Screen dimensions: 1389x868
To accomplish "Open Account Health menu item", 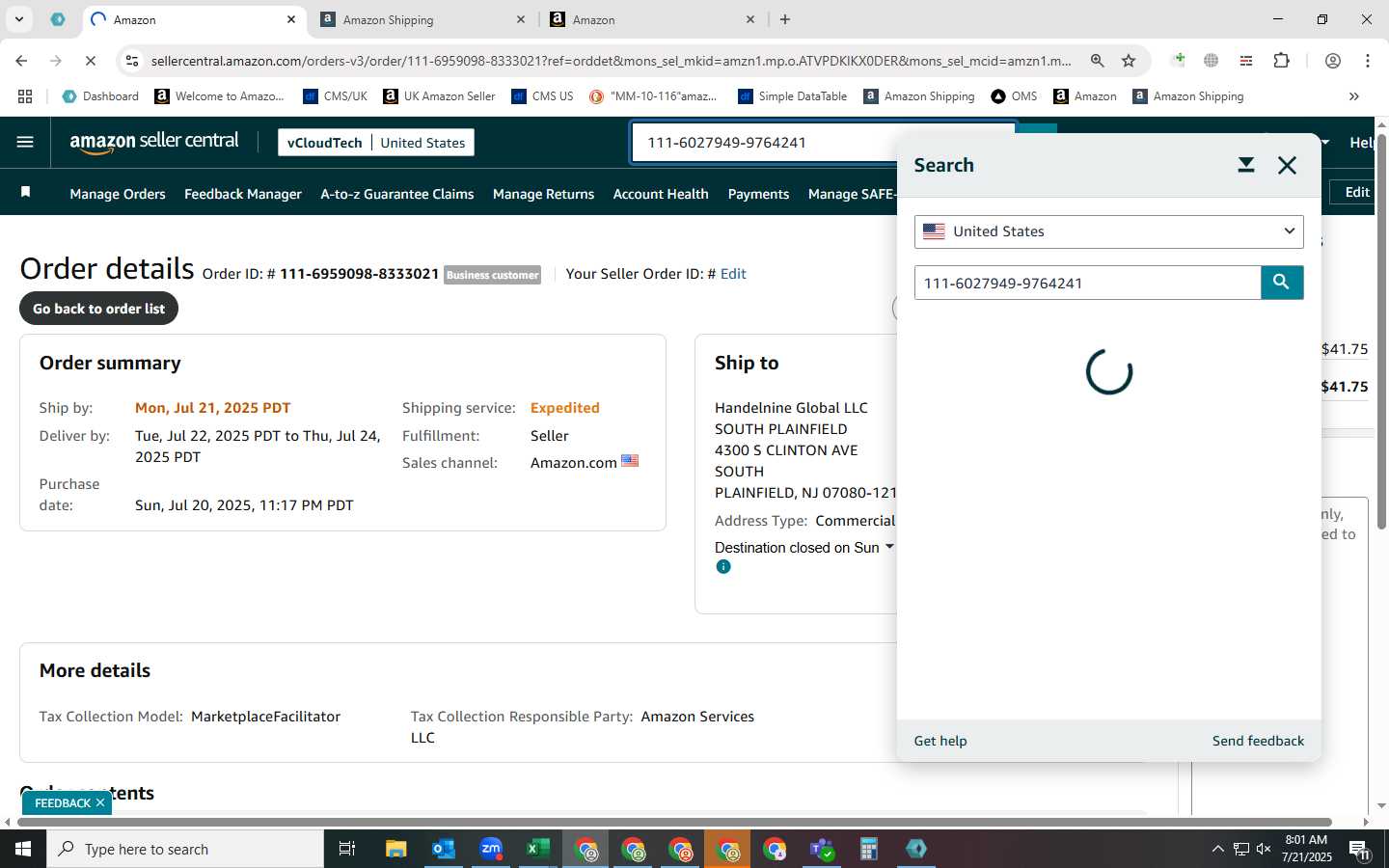I will [661, 194].
